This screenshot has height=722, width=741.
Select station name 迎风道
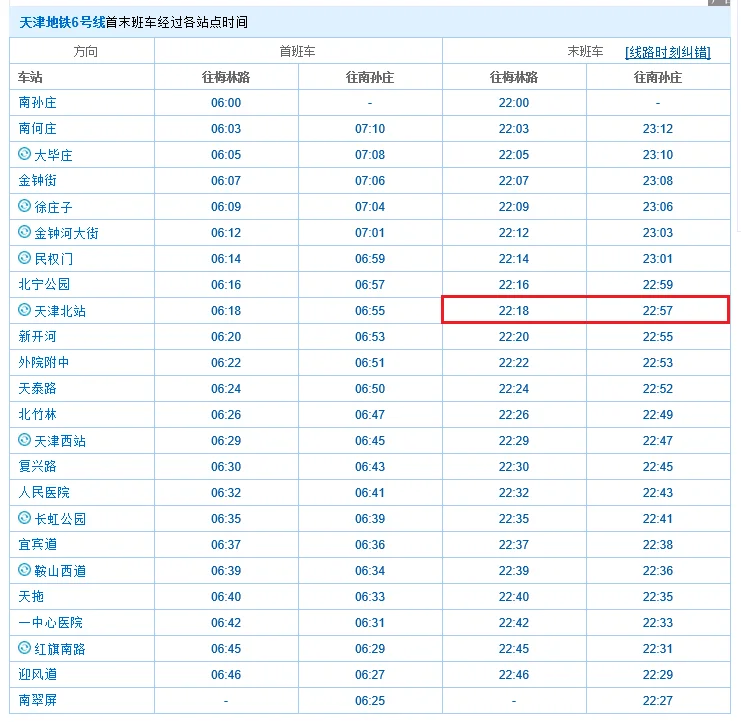37,674
